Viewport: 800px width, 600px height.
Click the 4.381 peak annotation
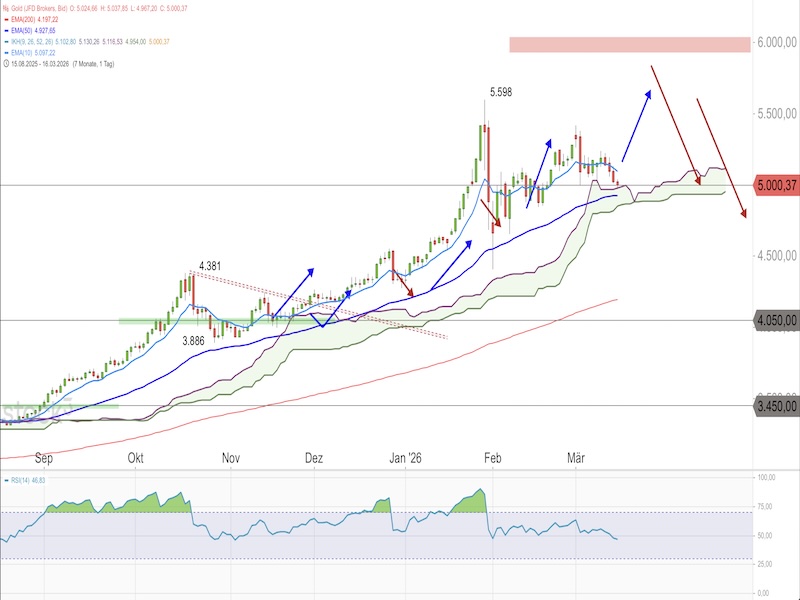point(209,266)
